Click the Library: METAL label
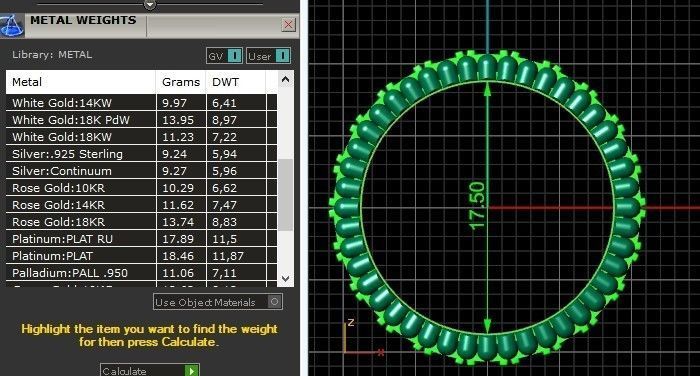The width and height of the screenshot is (700, 376). (x=52, y=55)
